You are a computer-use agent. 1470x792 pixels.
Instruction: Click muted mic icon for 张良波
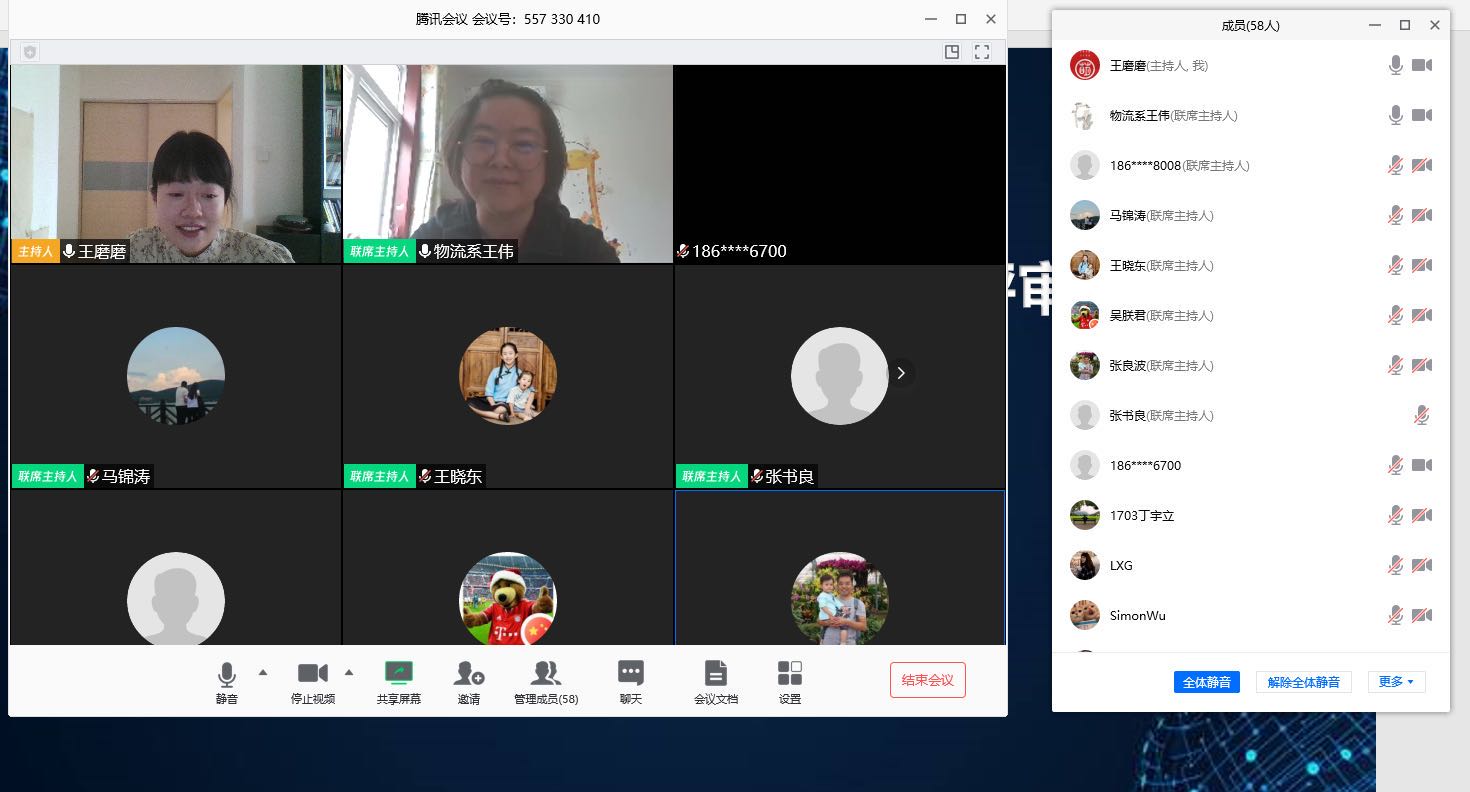pos(1396,365)
